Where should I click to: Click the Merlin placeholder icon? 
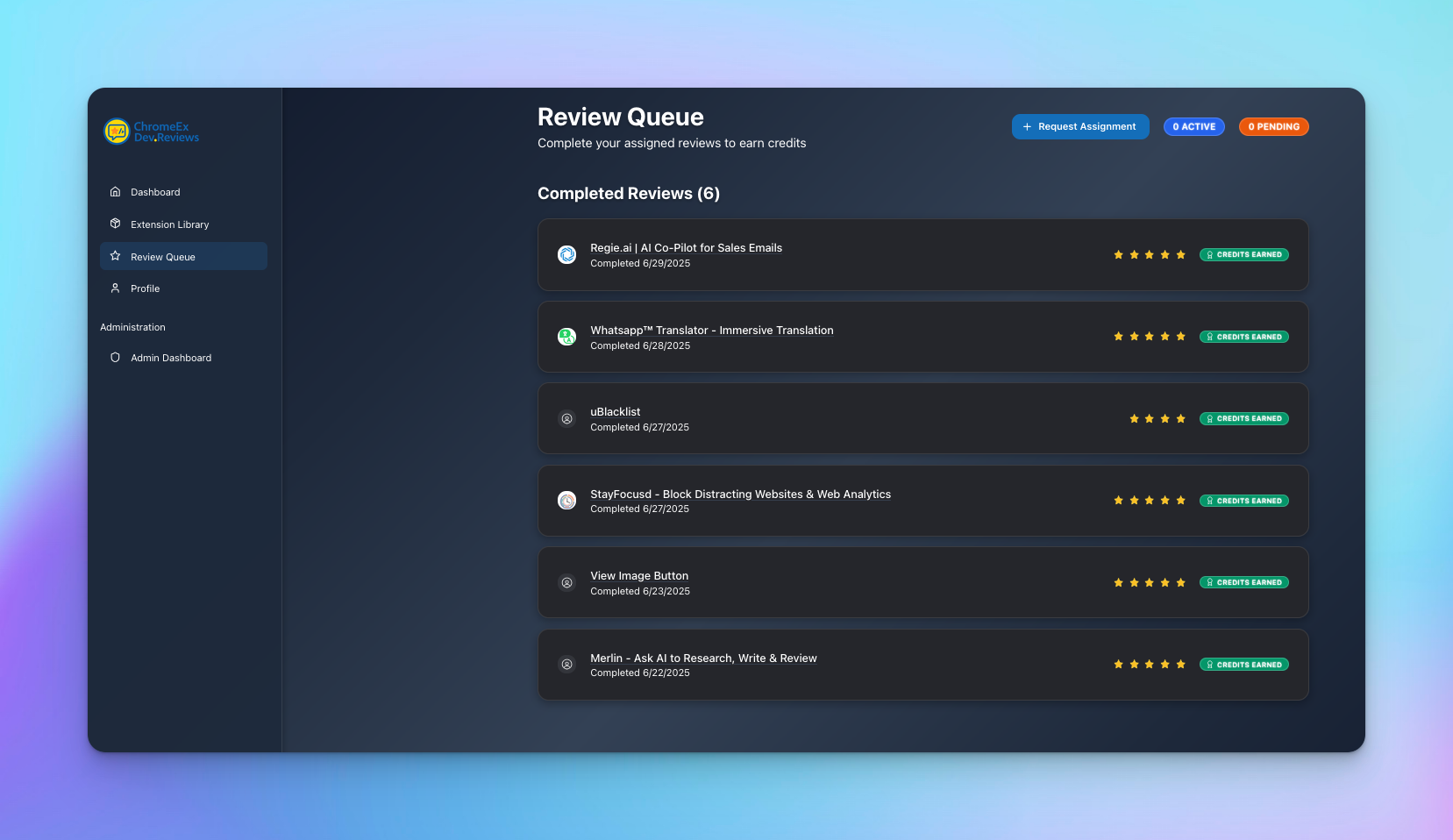pyautogui.click(x=567, y=665)
